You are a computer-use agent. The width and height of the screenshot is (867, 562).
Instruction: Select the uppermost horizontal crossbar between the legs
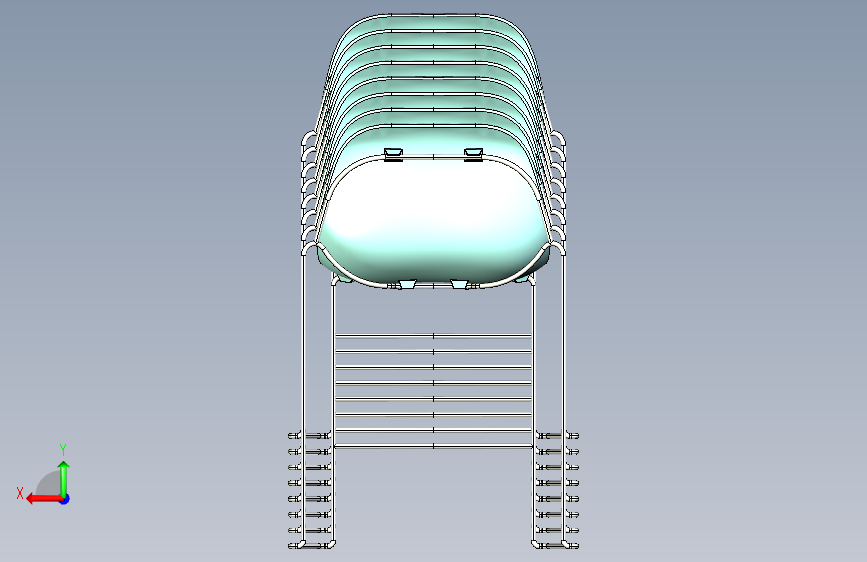(434, 336)
